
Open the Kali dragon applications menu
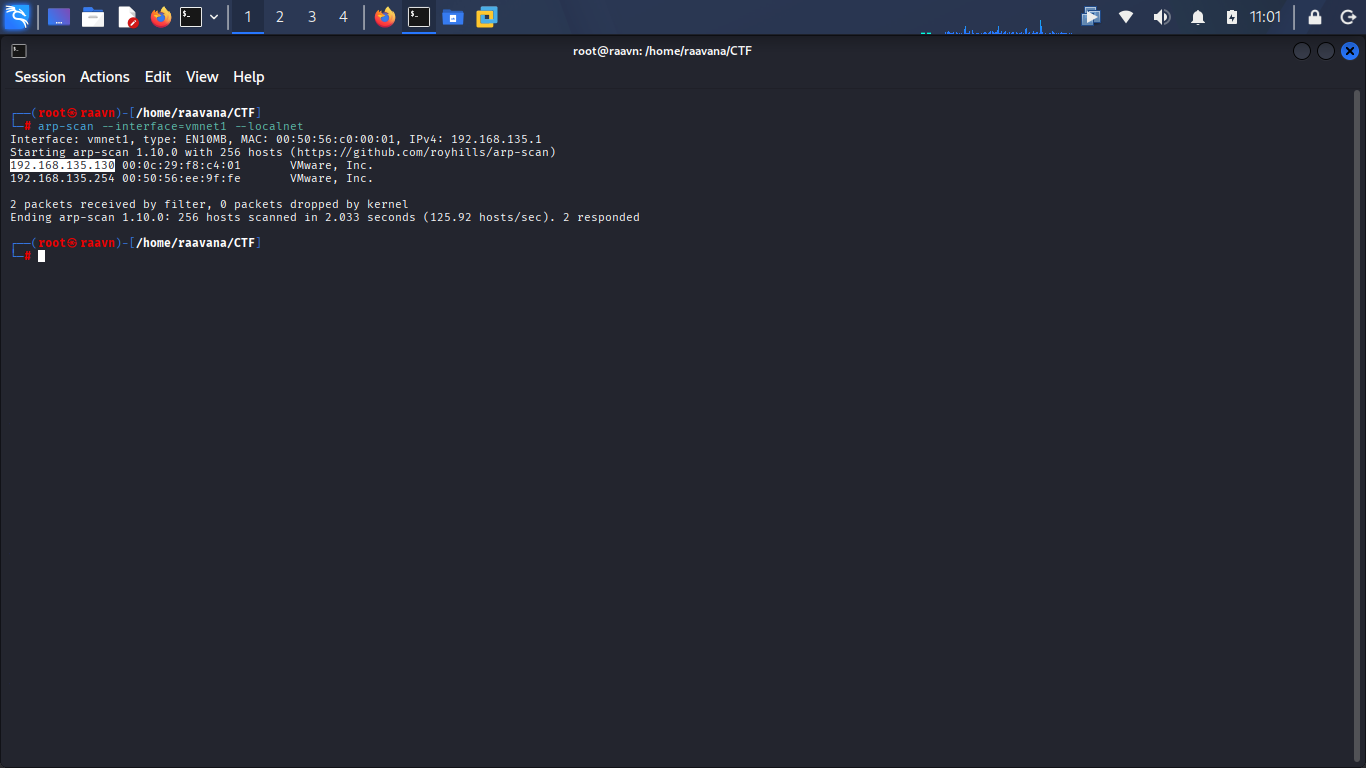(17, 17)
